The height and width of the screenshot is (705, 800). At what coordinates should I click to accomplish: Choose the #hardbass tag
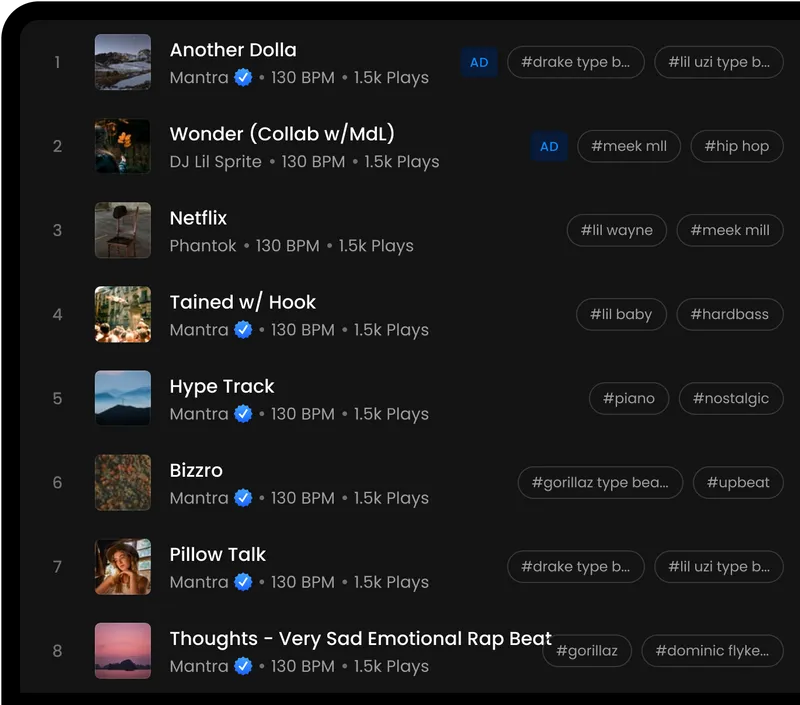pyautogui.click(x=729, y=314)
